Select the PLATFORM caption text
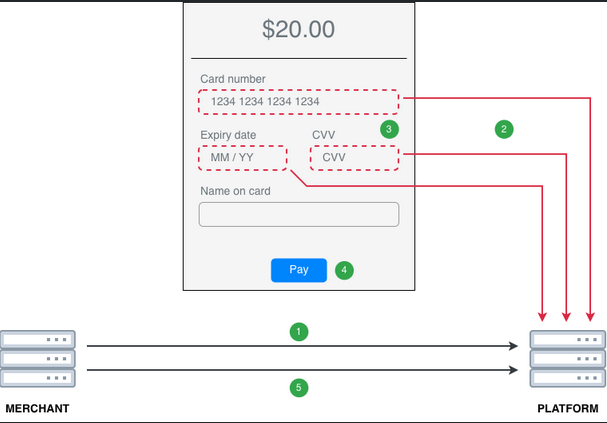607x423 pixels. 569,409
